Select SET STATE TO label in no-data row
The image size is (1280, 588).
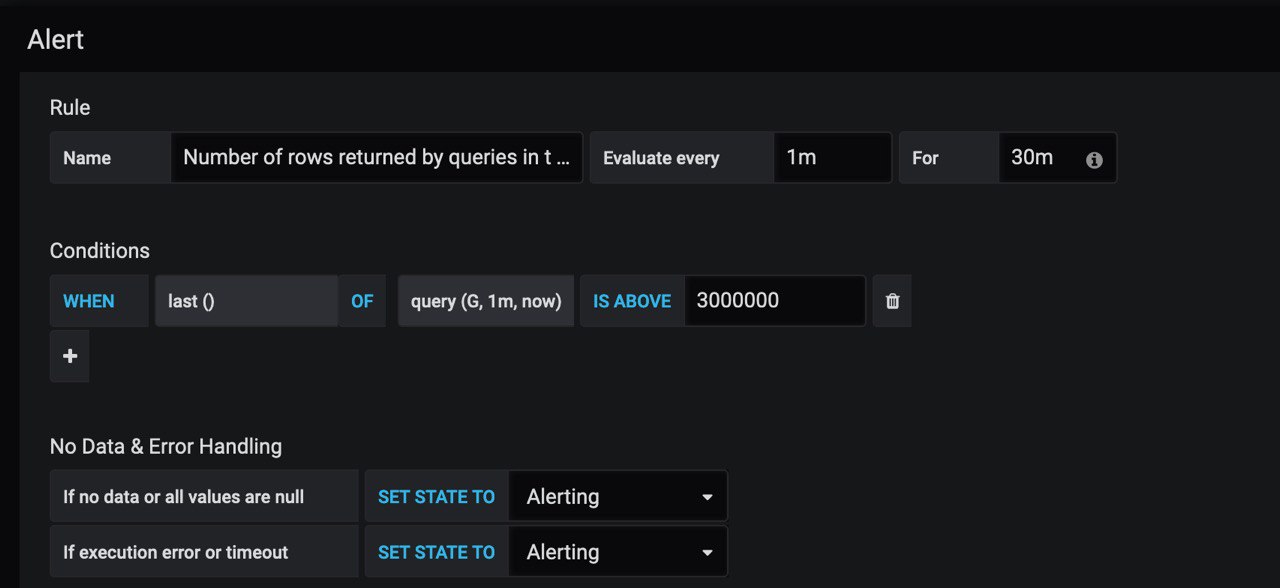coord(436,497)
